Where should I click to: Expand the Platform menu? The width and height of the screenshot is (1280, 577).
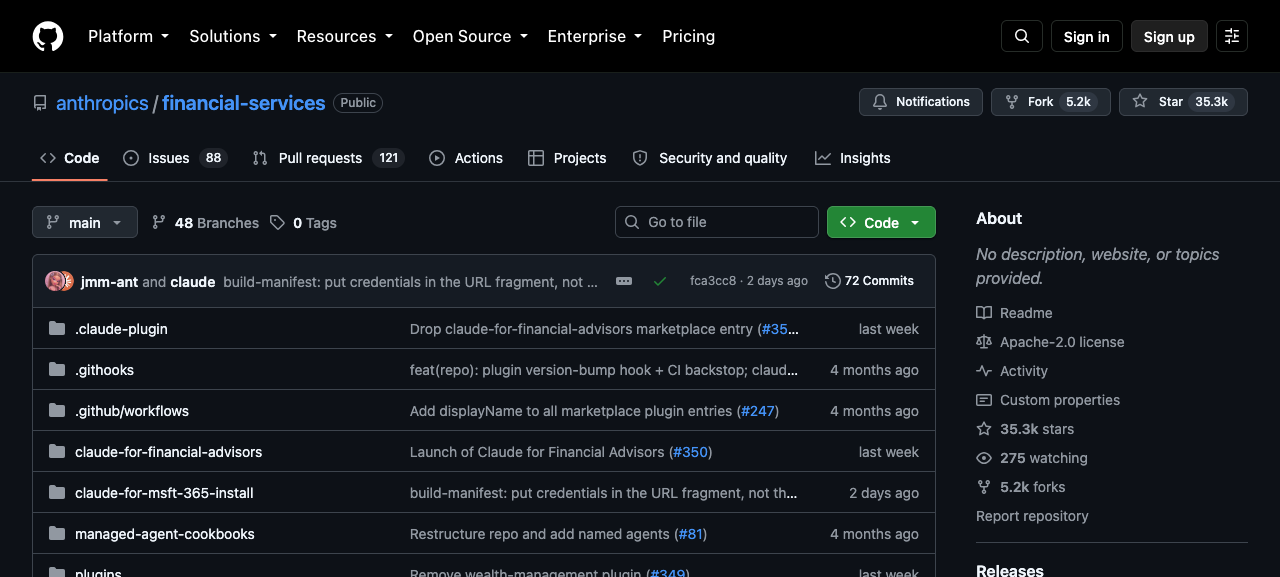click(x=128, y=36)
